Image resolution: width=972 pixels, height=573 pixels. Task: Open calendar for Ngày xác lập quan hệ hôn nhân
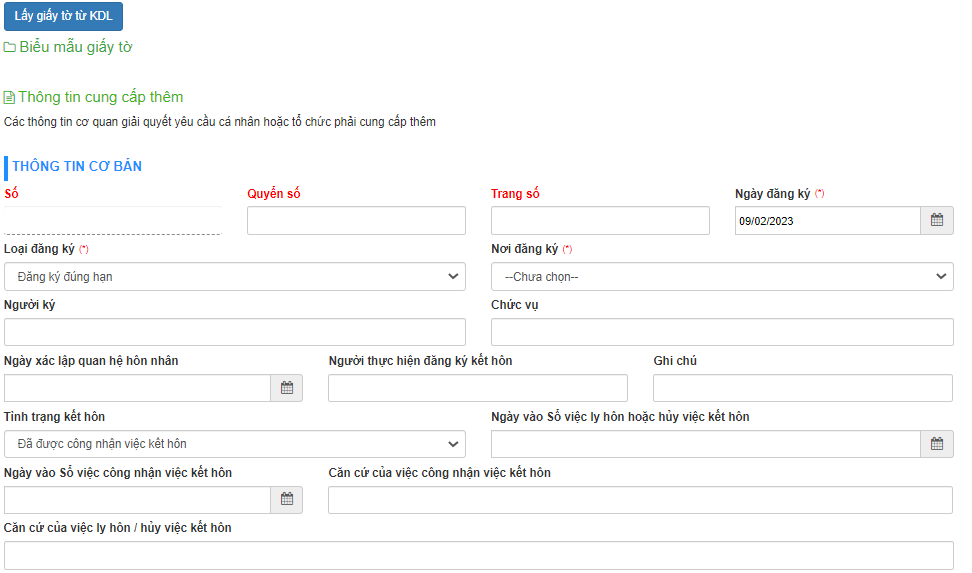(286, 388)
